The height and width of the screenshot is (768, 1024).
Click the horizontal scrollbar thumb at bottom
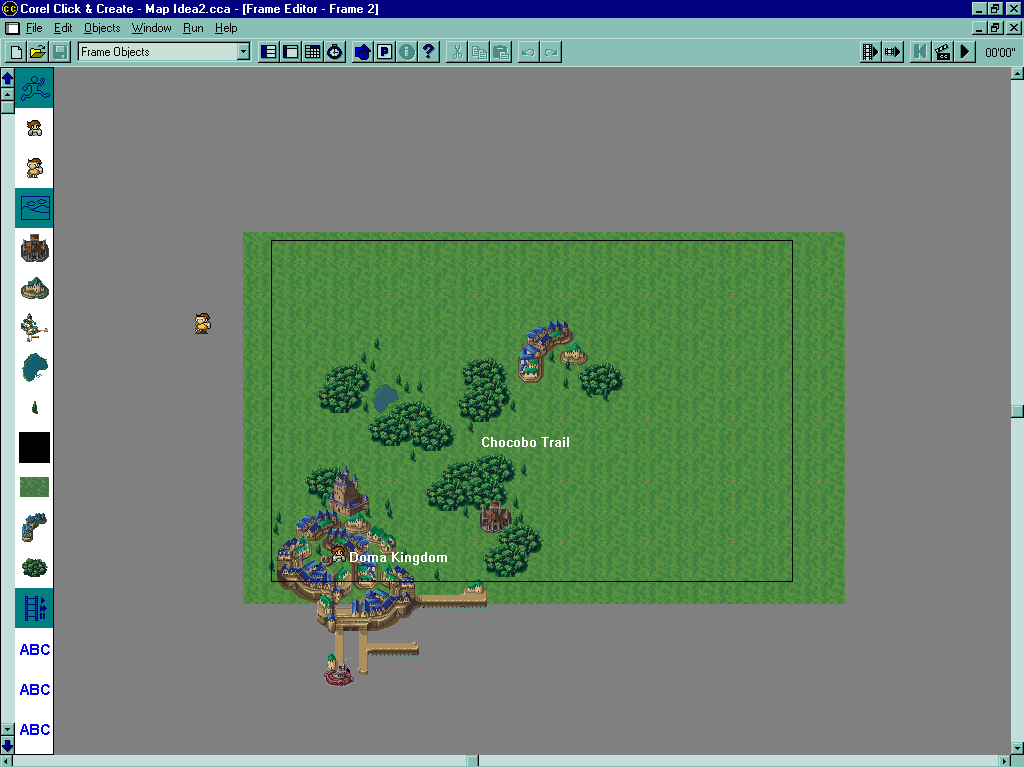pos(473,761)
